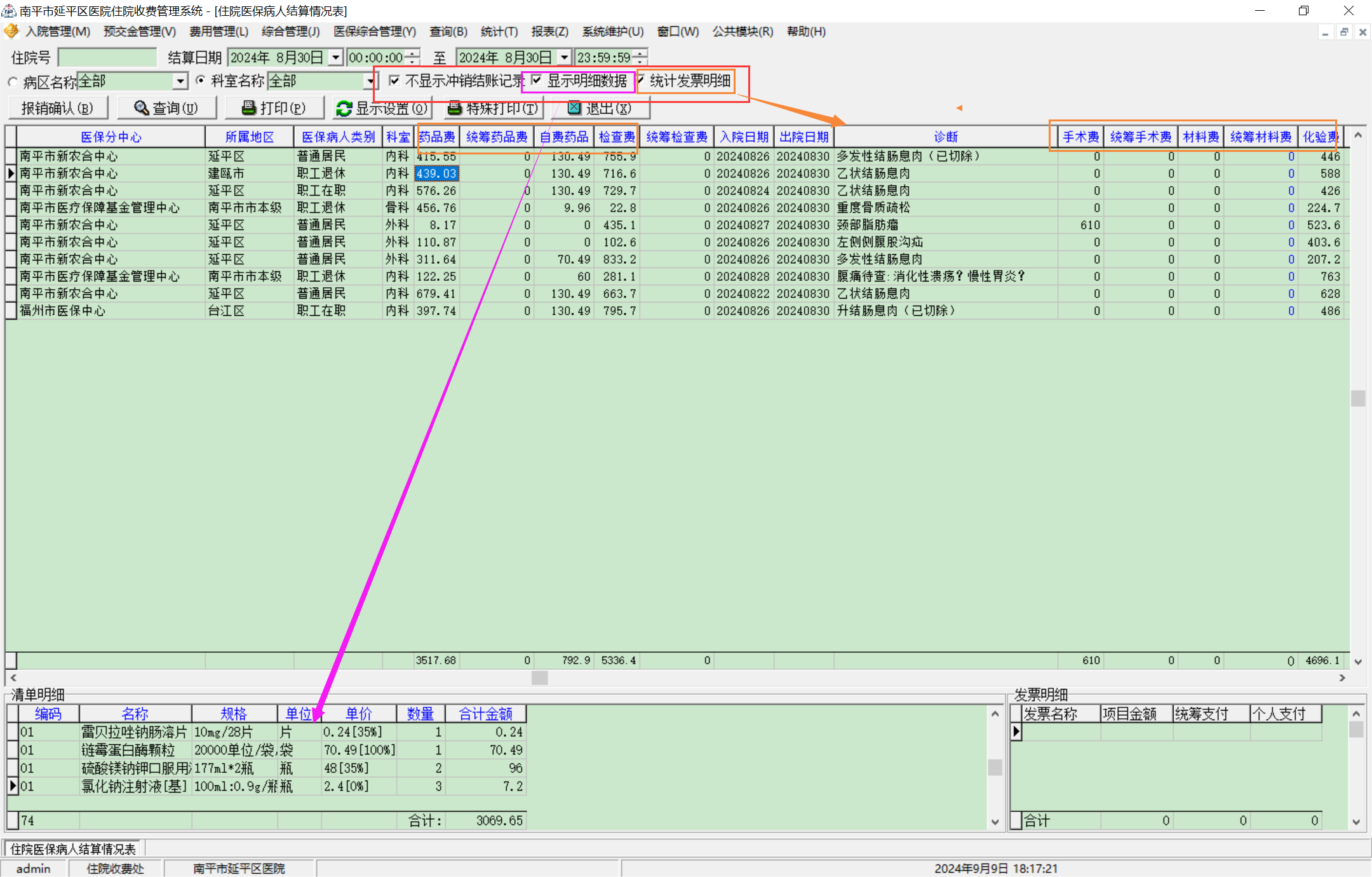Screen dimensions: 1372x877
Task: Click the 特殊打印 printer icon
Action: 454,108
